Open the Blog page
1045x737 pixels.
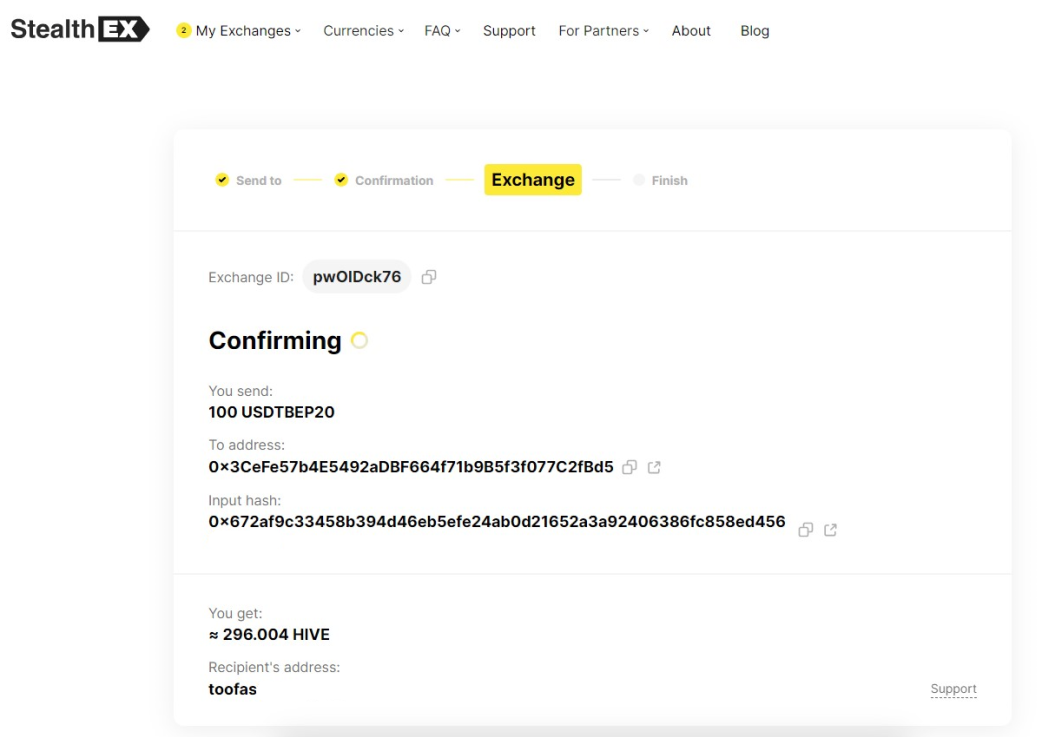pyautogui.click(x=754, y=31)
